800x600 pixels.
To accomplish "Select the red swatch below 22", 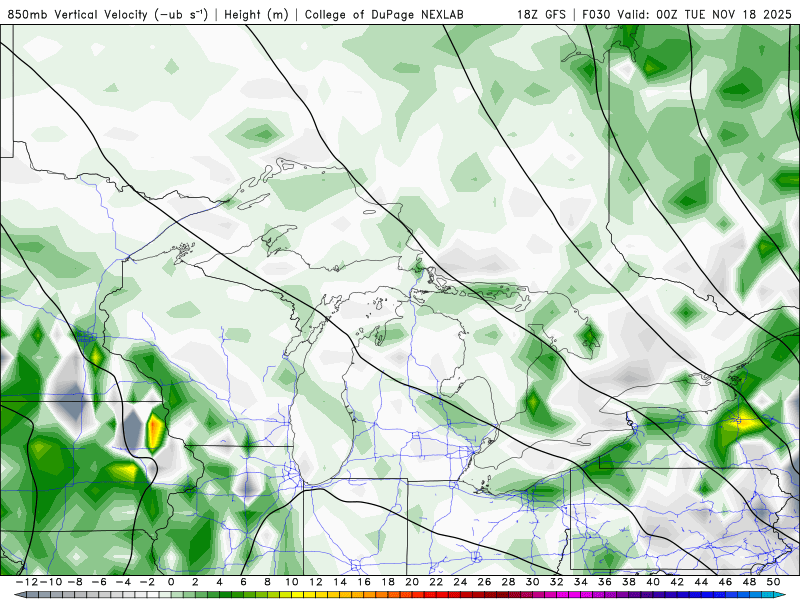I will 442,594.
